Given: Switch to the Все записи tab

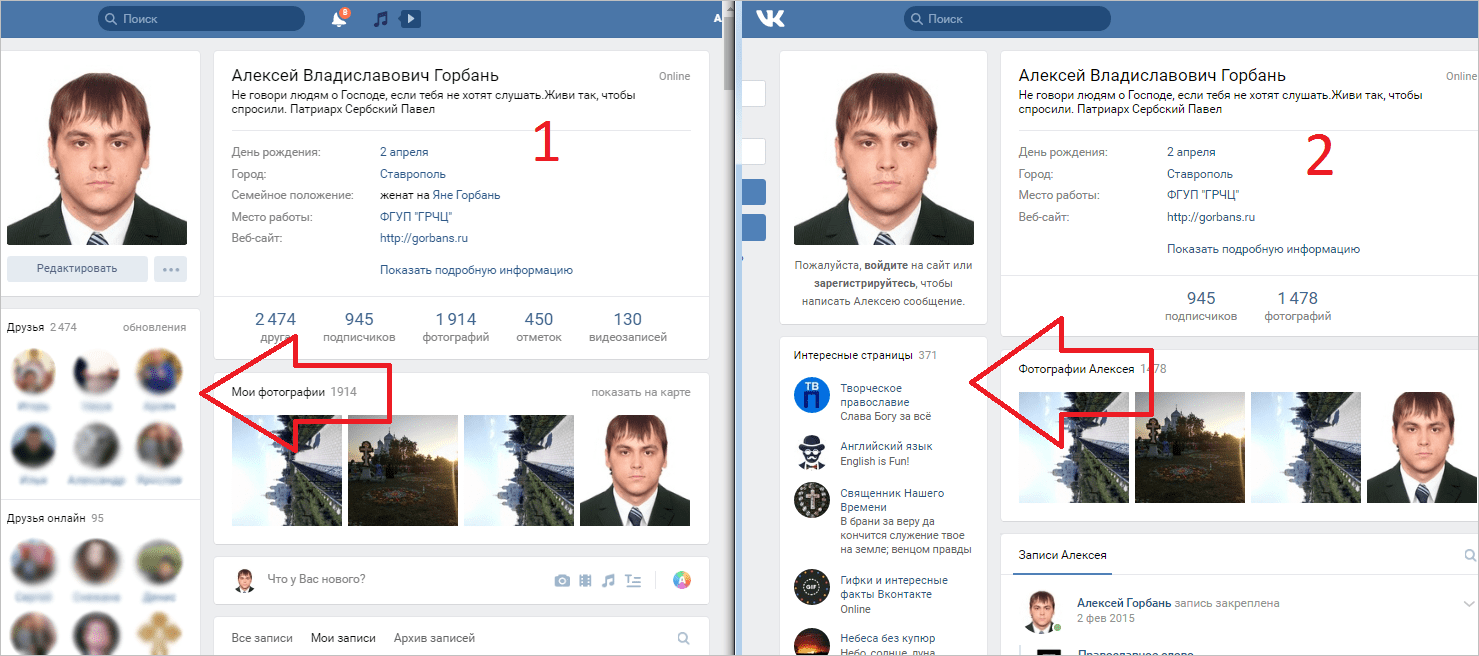Looking at the screenshot, I should click(262, 638).
